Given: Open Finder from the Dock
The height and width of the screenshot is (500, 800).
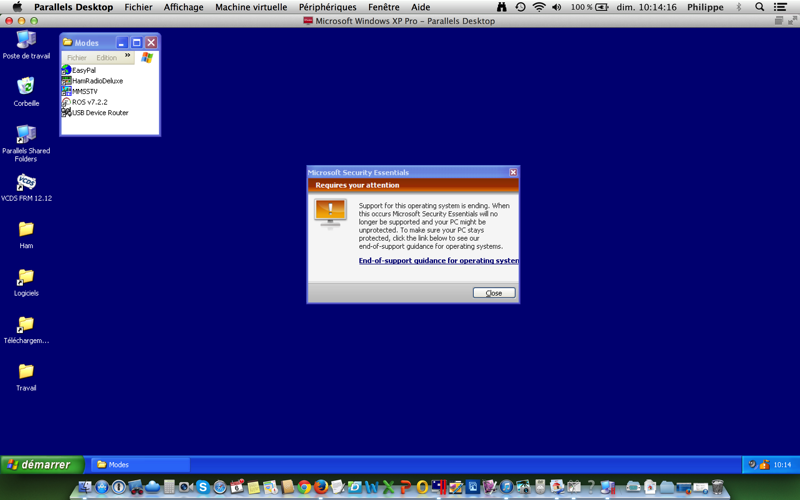Looking at the screenshot, I should [85, 487].
